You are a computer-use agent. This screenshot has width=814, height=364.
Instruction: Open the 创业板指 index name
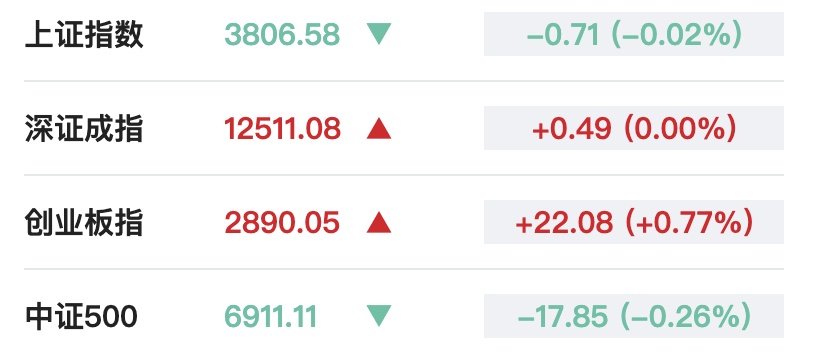[x=84, y=223]
